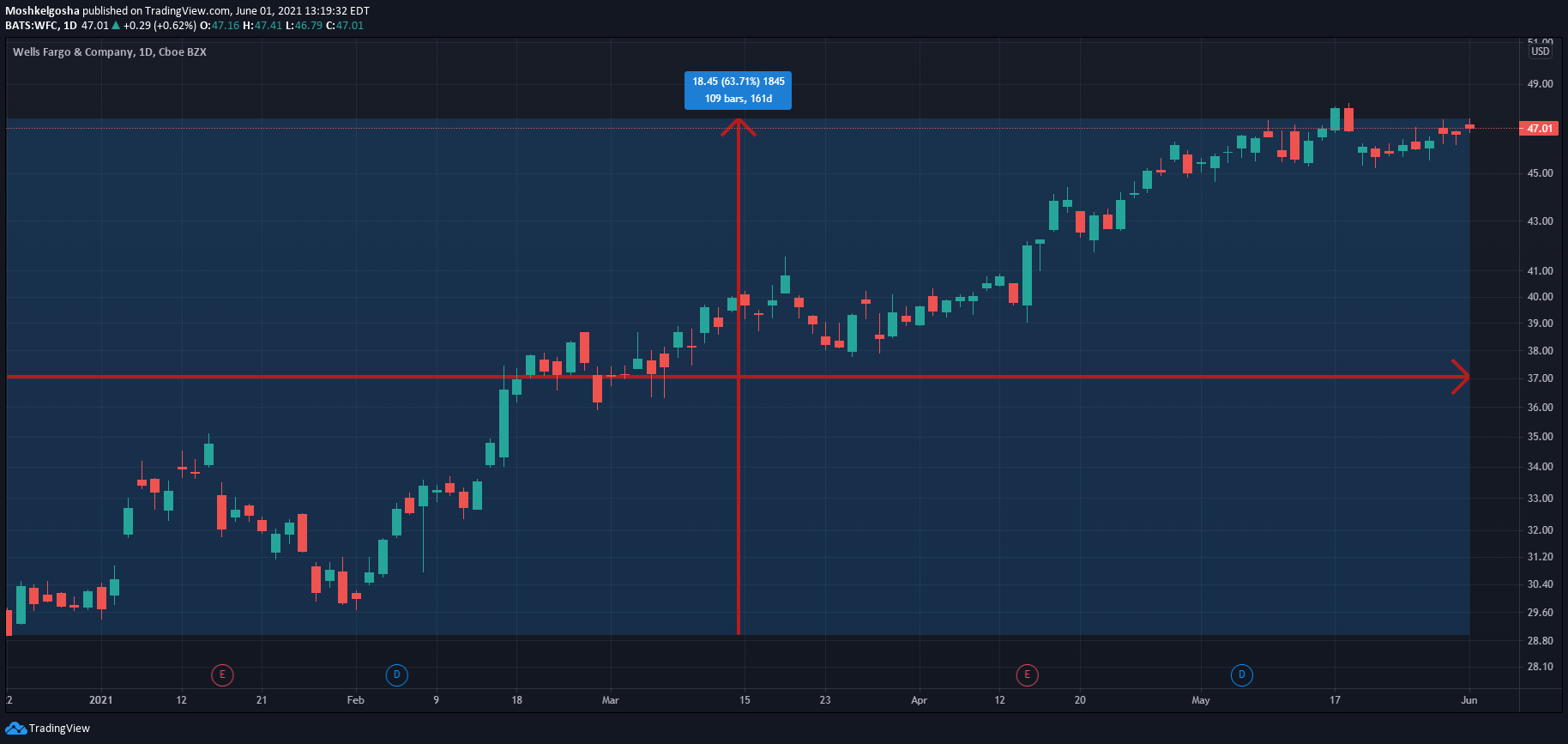Image resolution: width=1568 pixels, height=744 pixels.
Task: Click the Mar label on the date axis
Action: coord(610,700)
